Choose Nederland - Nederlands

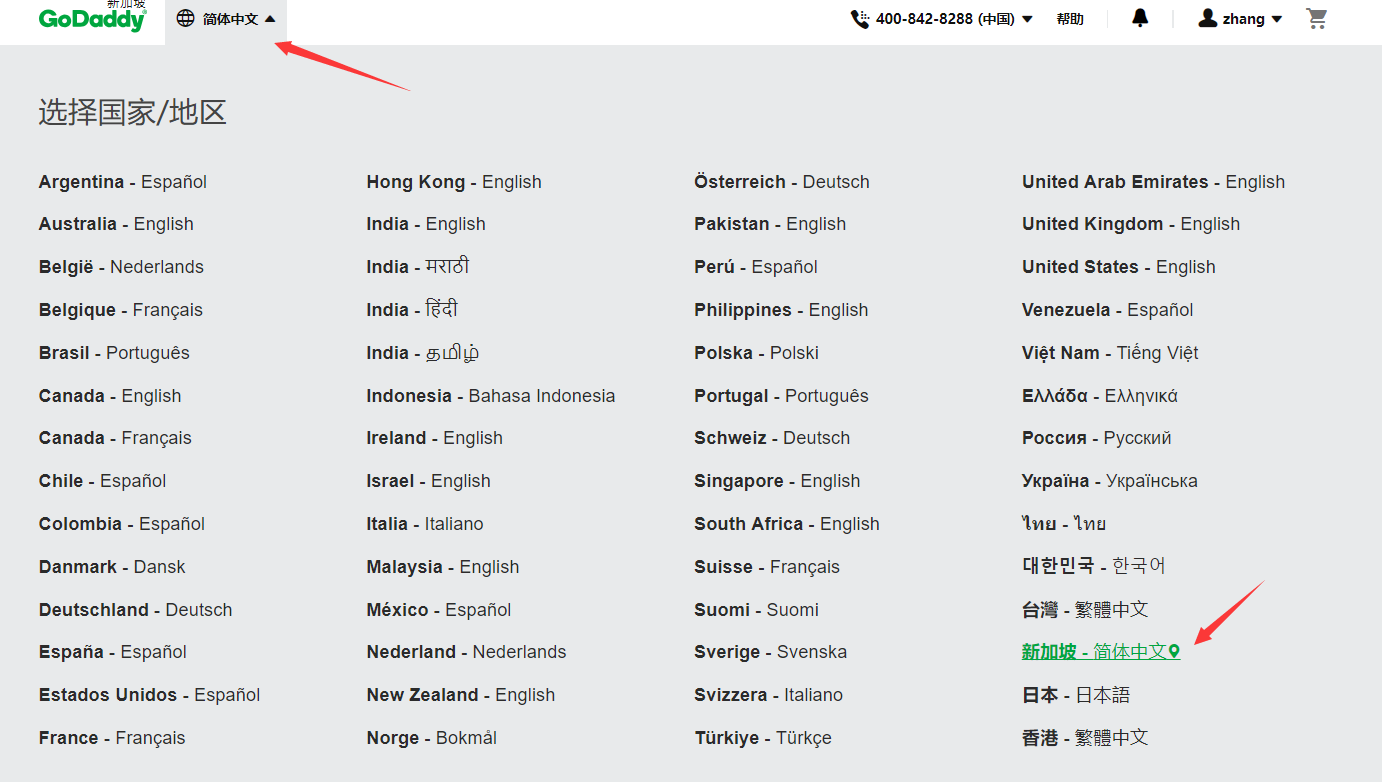tap(467, 652)
